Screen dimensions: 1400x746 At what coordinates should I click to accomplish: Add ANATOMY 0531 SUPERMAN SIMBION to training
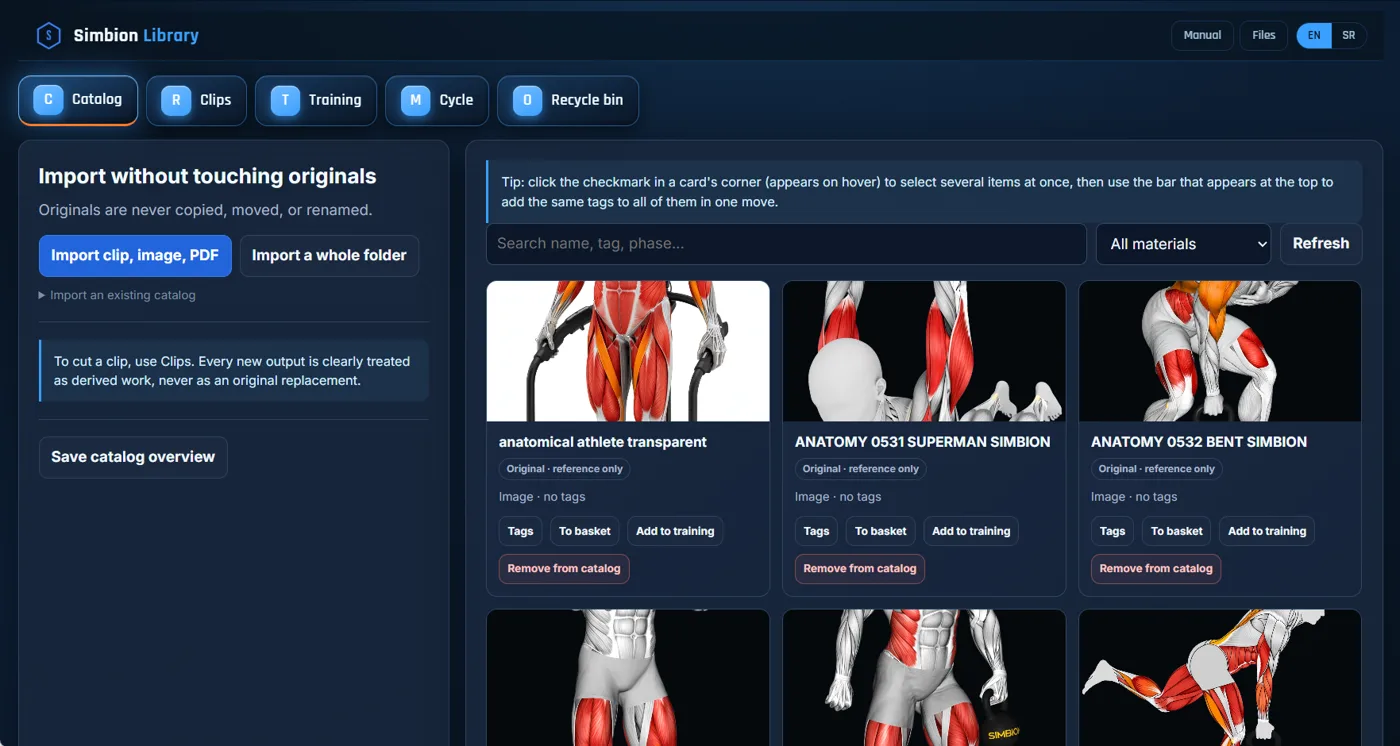[971, 531]
